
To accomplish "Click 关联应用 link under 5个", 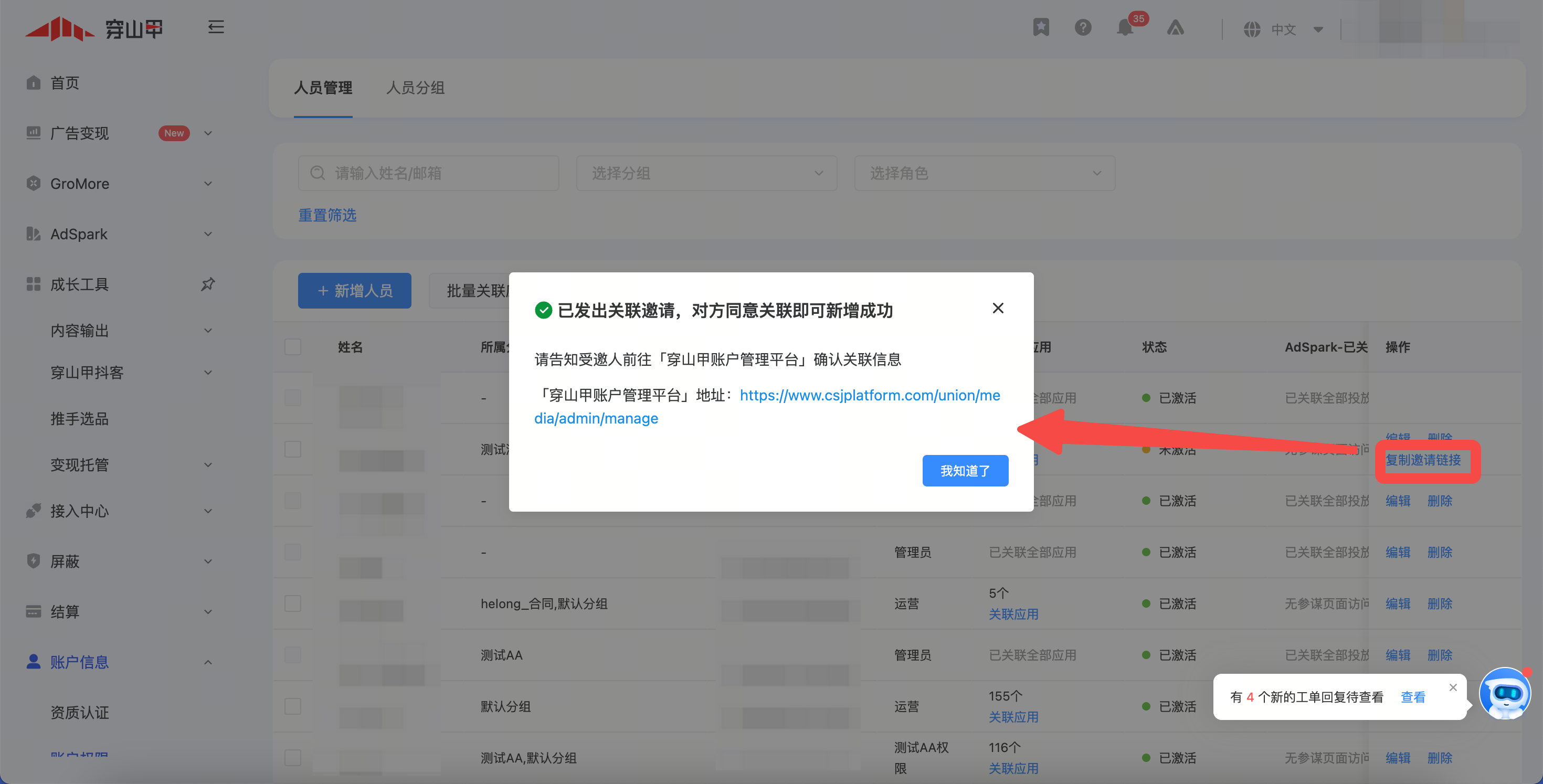I will 1013,614.
